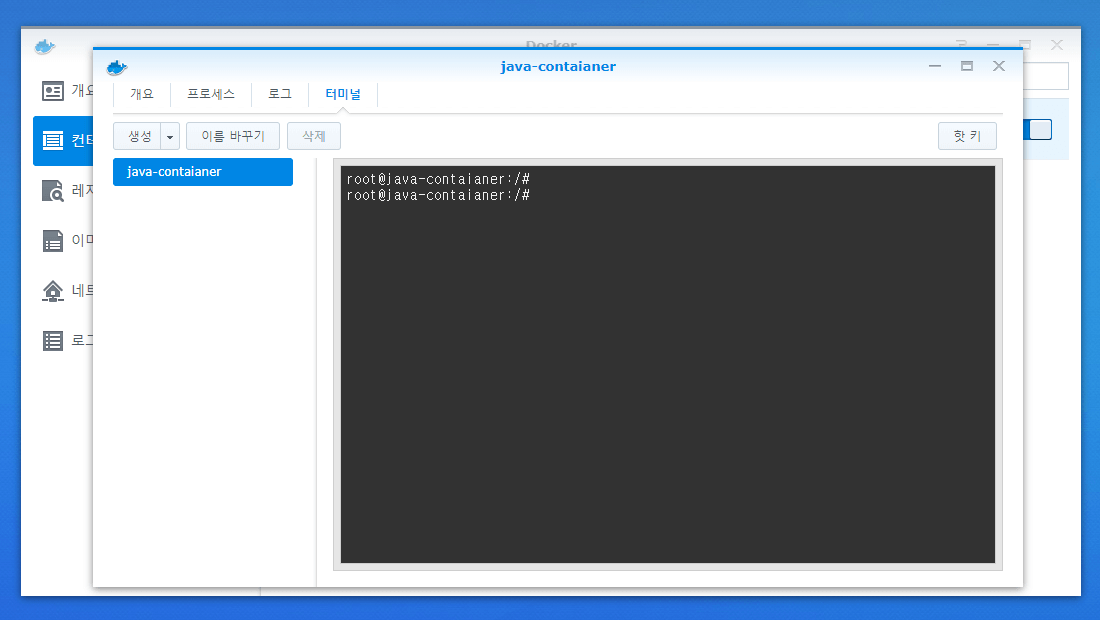Image resolution: width=1100 pixels, height=620 pixels.
Task: Open the overview icon in Docker sidebar
Action: 53,91
